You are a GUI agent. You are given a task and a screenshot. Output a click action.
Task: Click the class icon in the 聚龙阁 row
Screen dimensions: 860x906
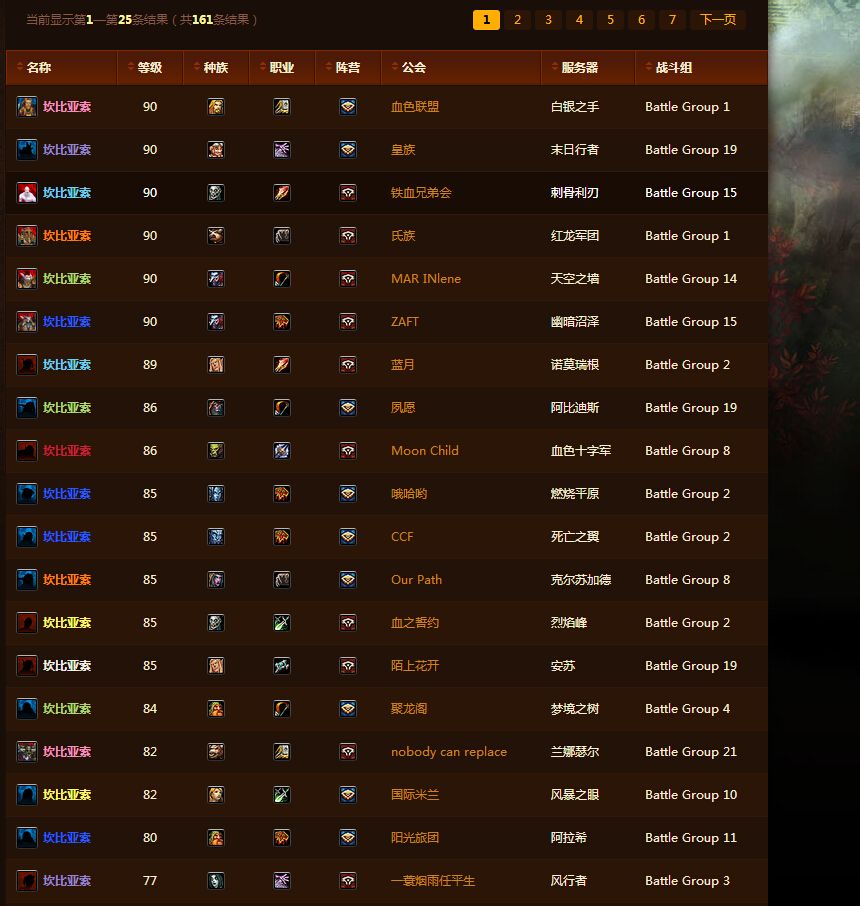(281, 708)
